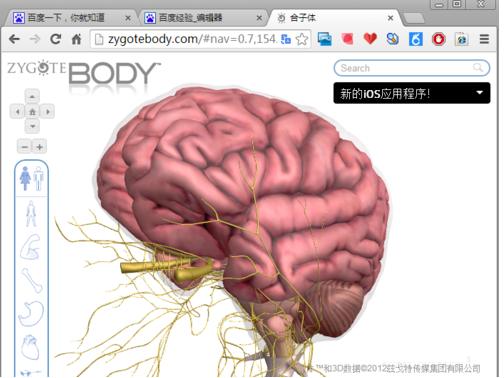Image resolution: width=504 pixels, height=378 pixels.
Task: Reload the page with refresh button
Action: (x=56, y=39)
